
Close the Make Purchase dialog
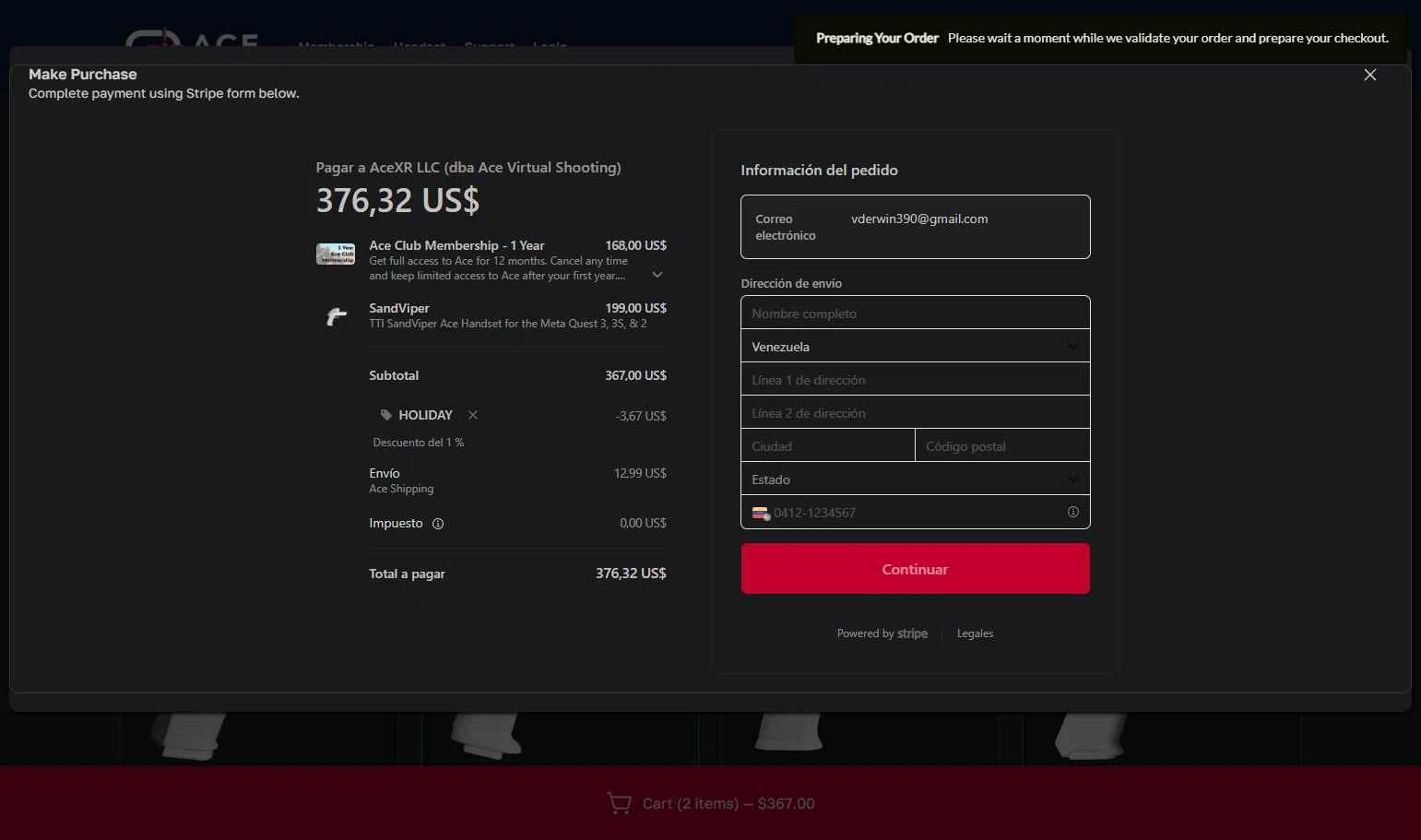coord(1370,75)
